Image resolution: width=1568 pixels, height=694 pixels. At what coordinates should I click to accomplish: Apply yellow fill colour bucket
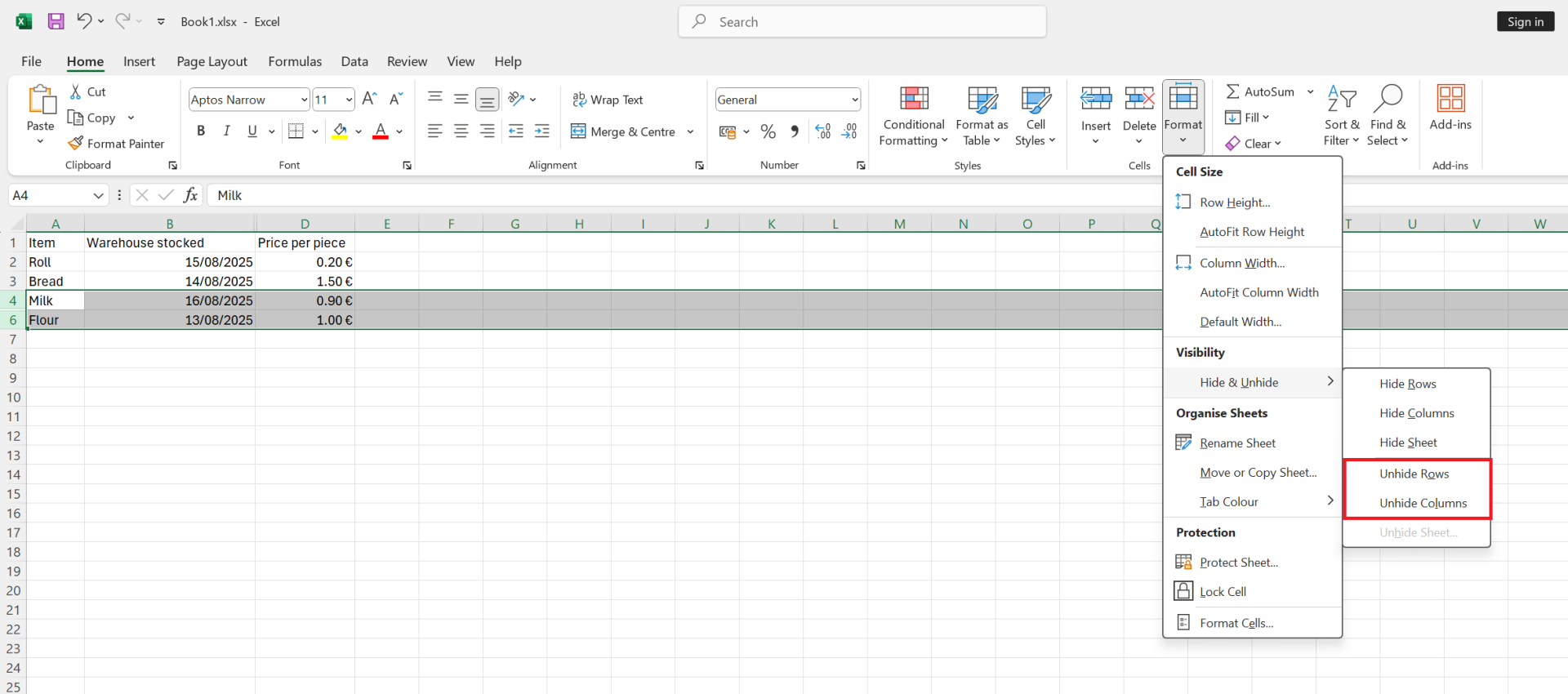tap(340, 131)
